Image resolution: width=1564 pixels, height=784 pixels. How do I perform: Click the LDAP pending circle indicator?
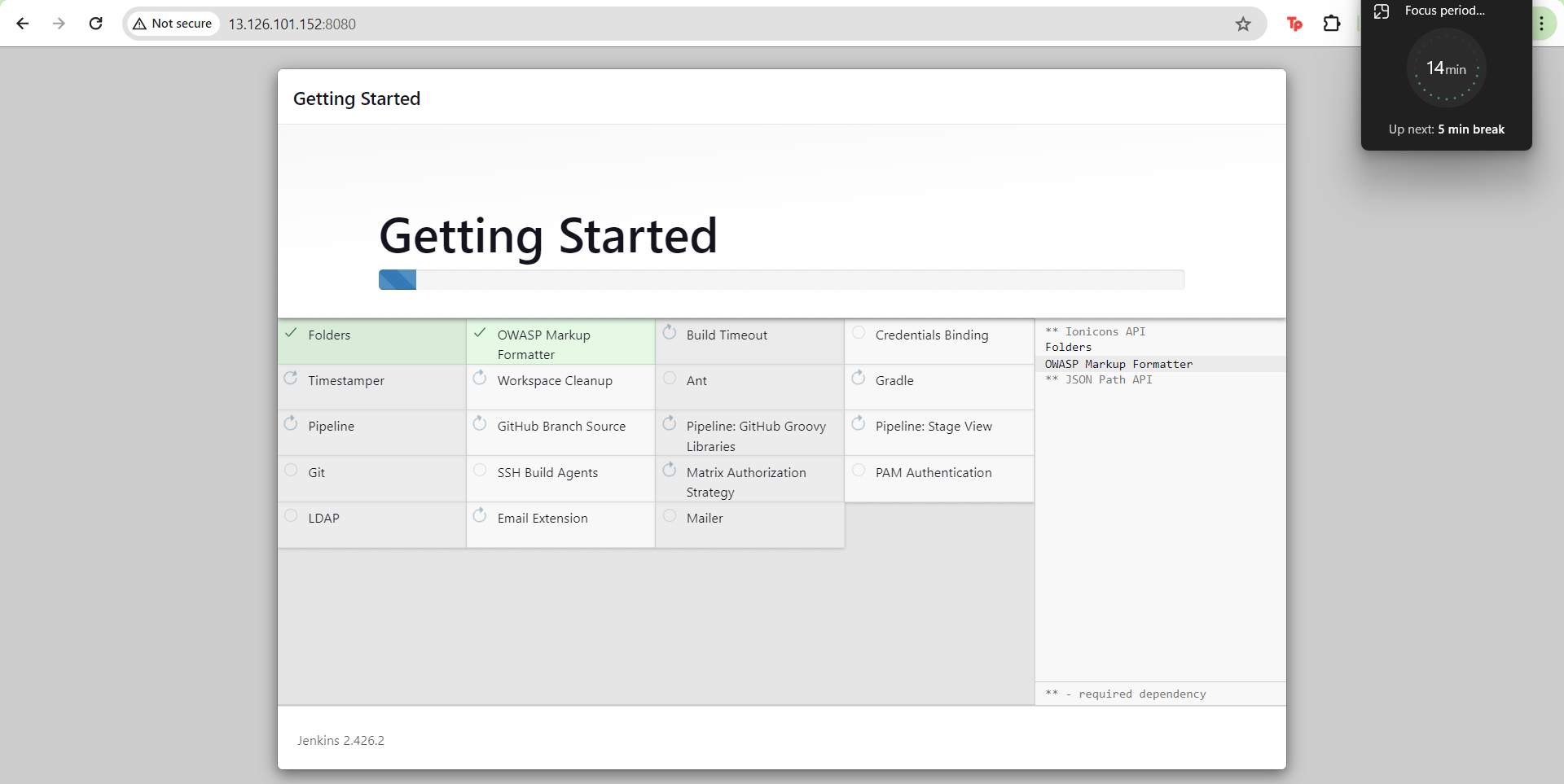click(291, 515)
